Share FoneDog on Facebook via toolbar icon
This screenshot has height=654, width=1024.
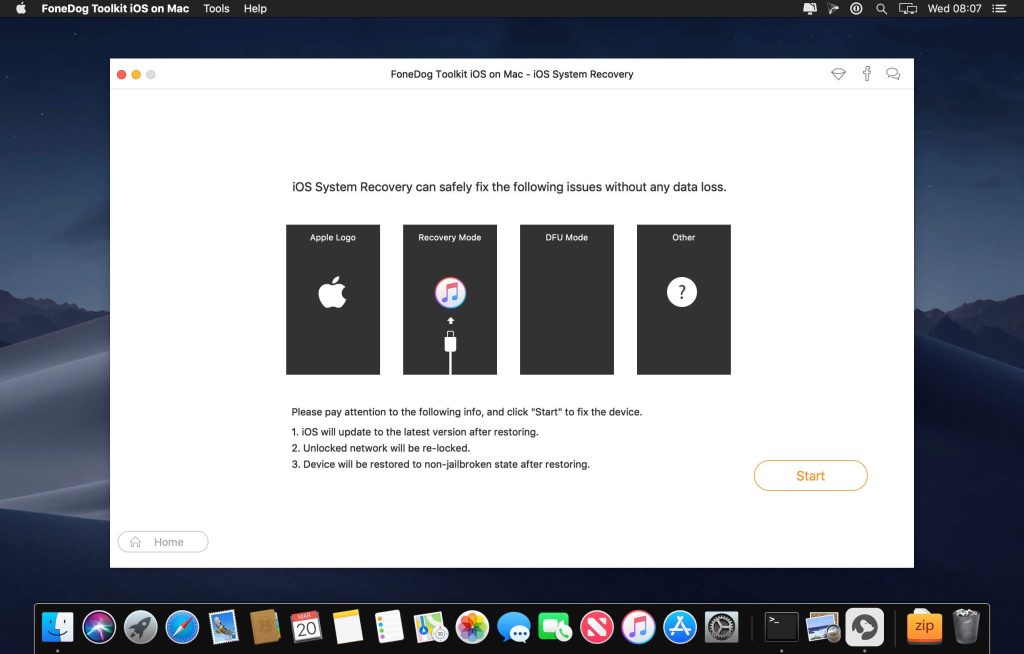pyautogui.click(x=866, y=73)
